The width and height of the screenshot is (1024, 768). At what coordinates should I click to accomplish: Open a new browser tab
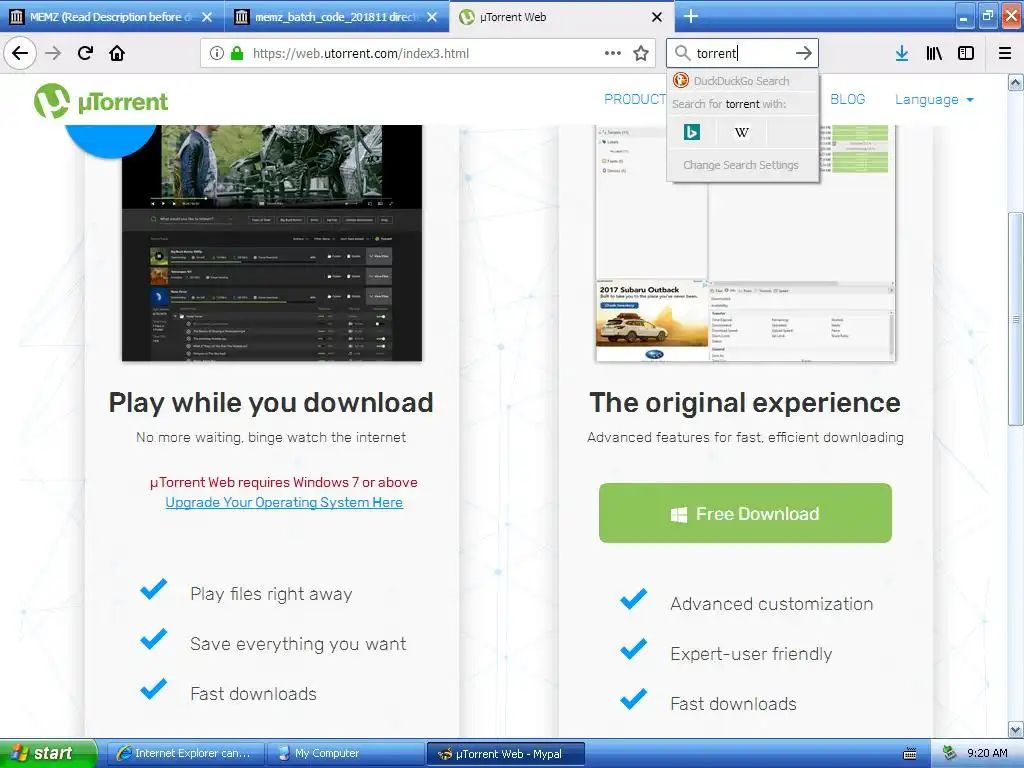click(x=691, y=16)
